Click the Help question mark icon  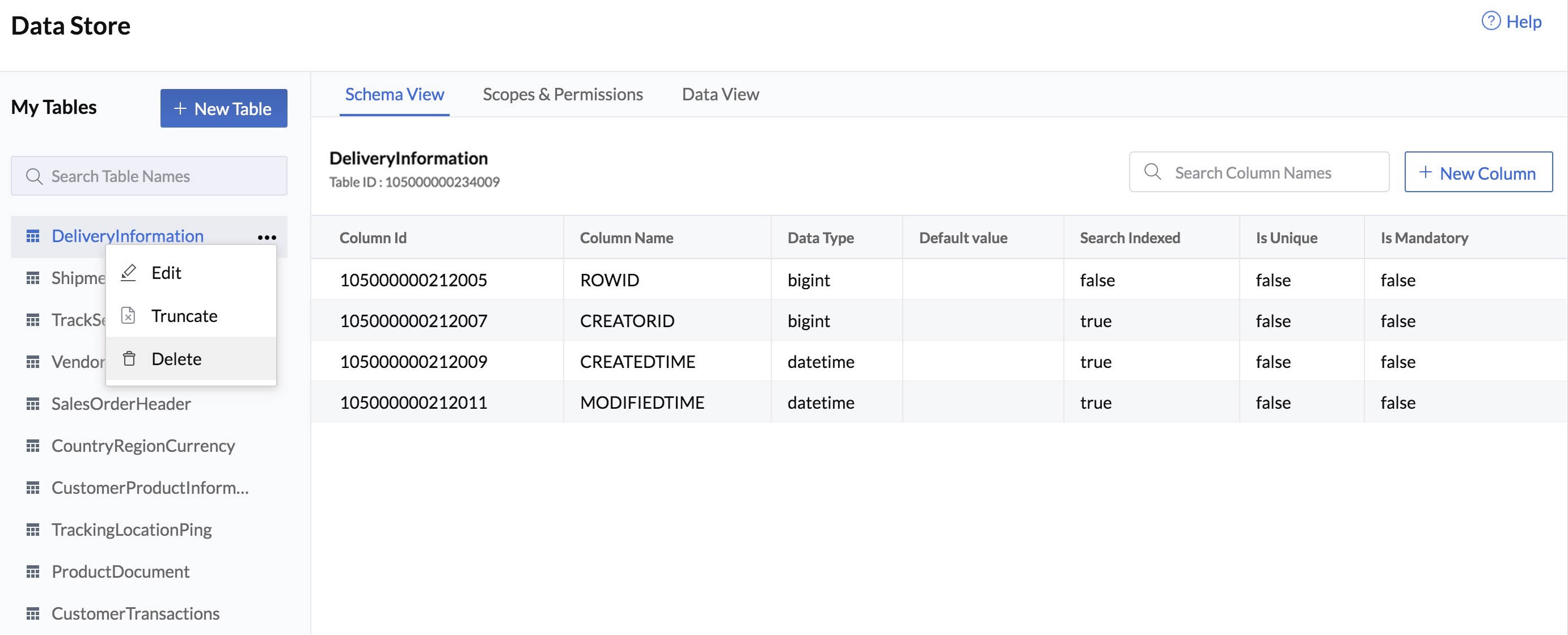pos(1490,21)
